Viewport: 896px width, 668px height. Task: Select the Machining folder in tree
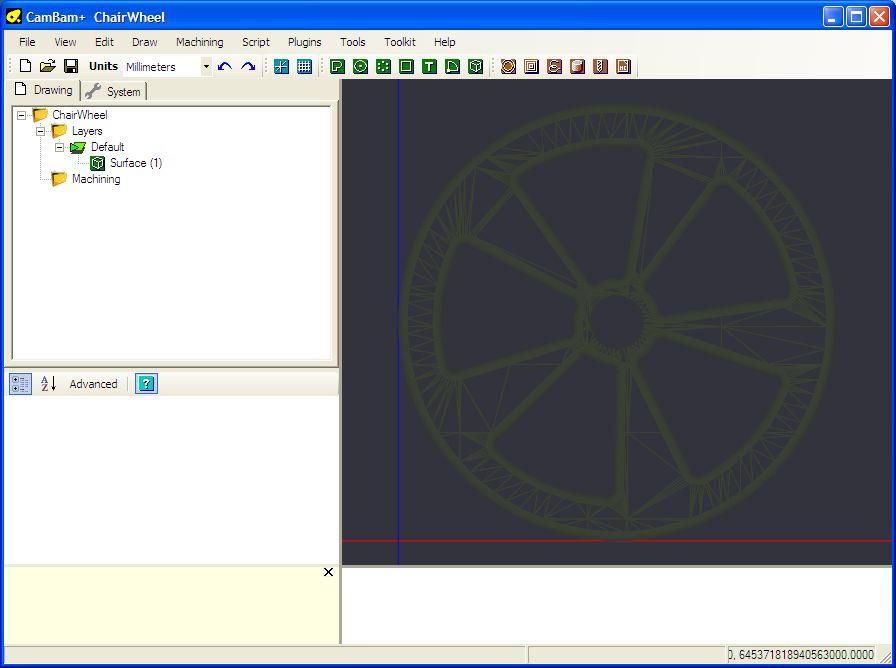pos(96,179)
